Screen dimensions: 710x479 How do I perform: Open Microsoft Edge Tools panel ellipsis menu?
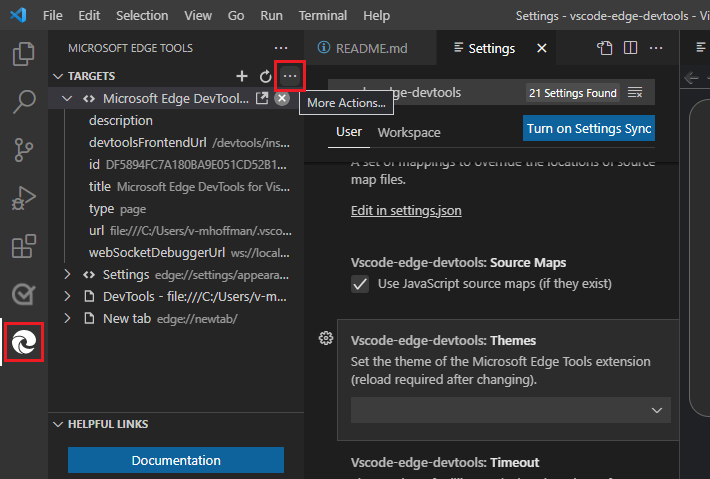click(281, 48)
